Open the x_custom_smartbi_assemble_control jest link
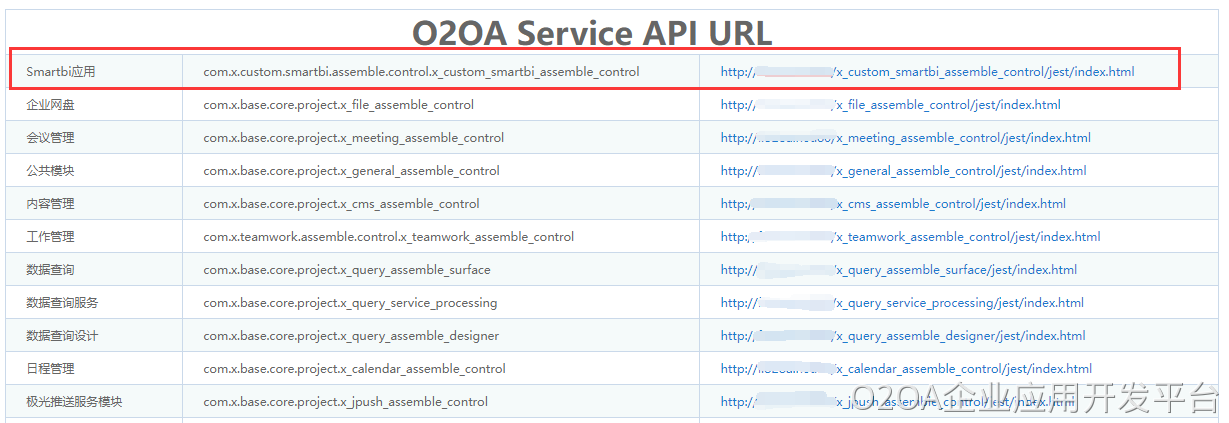 pyautogui.click(x=927, y=72)
